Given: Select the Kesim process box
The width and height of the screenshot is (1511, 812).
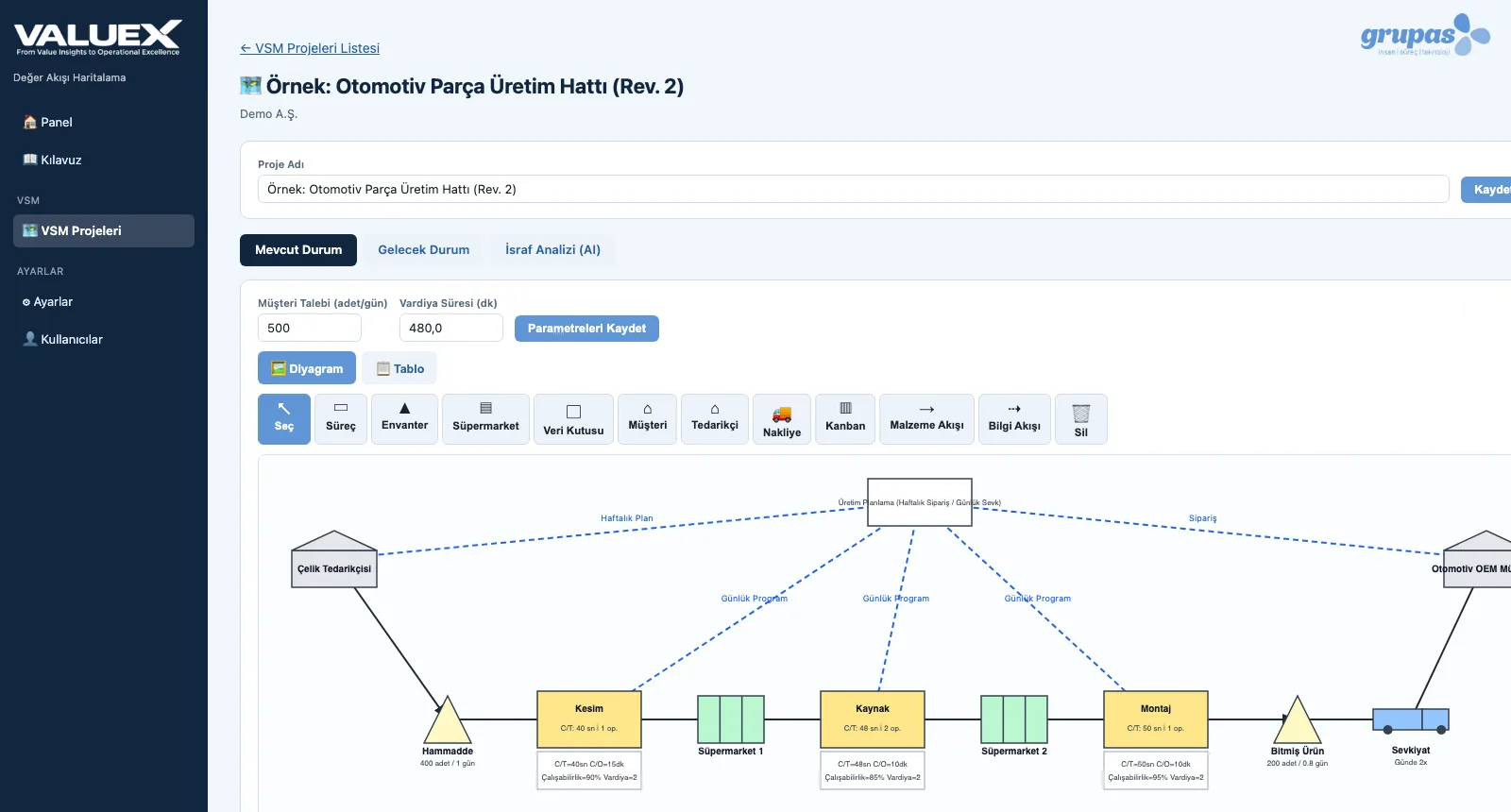Looking at the screenshot, I should point(589,719).
